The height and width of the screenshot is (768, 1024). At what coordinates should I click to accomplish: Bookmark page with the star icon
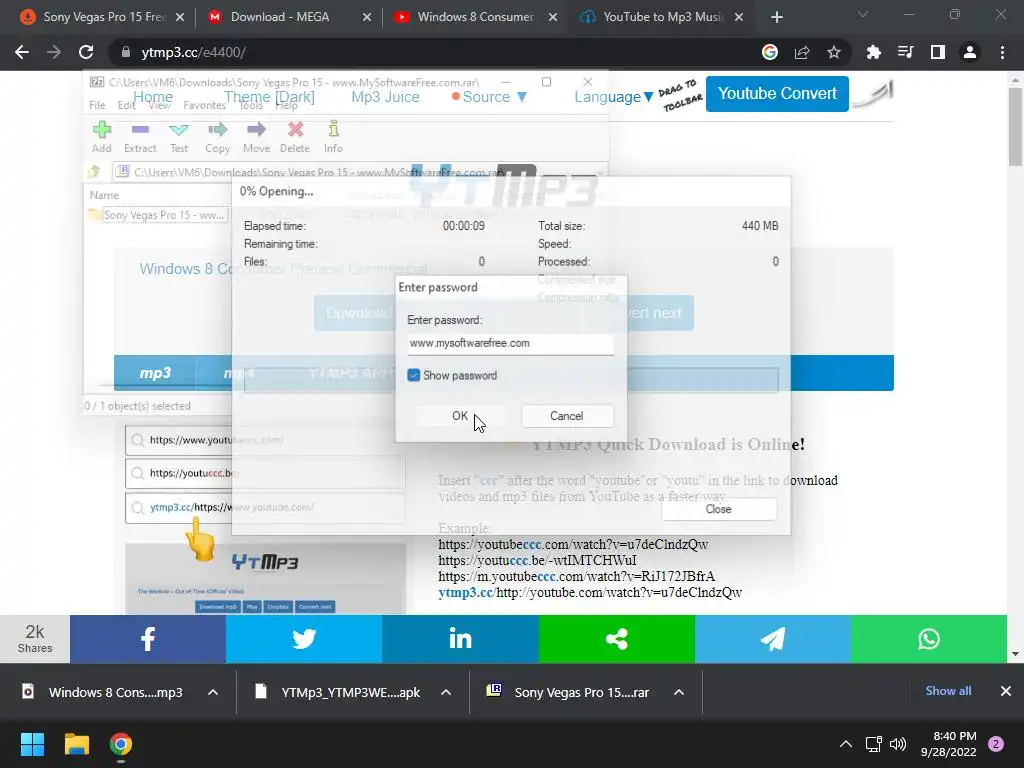(x=834, y=52)
